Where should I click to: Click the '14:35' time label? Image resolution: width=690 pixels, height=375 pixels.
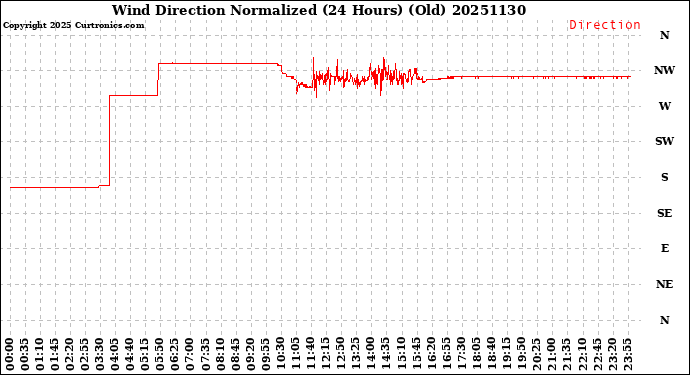click(x=385, y=354)
